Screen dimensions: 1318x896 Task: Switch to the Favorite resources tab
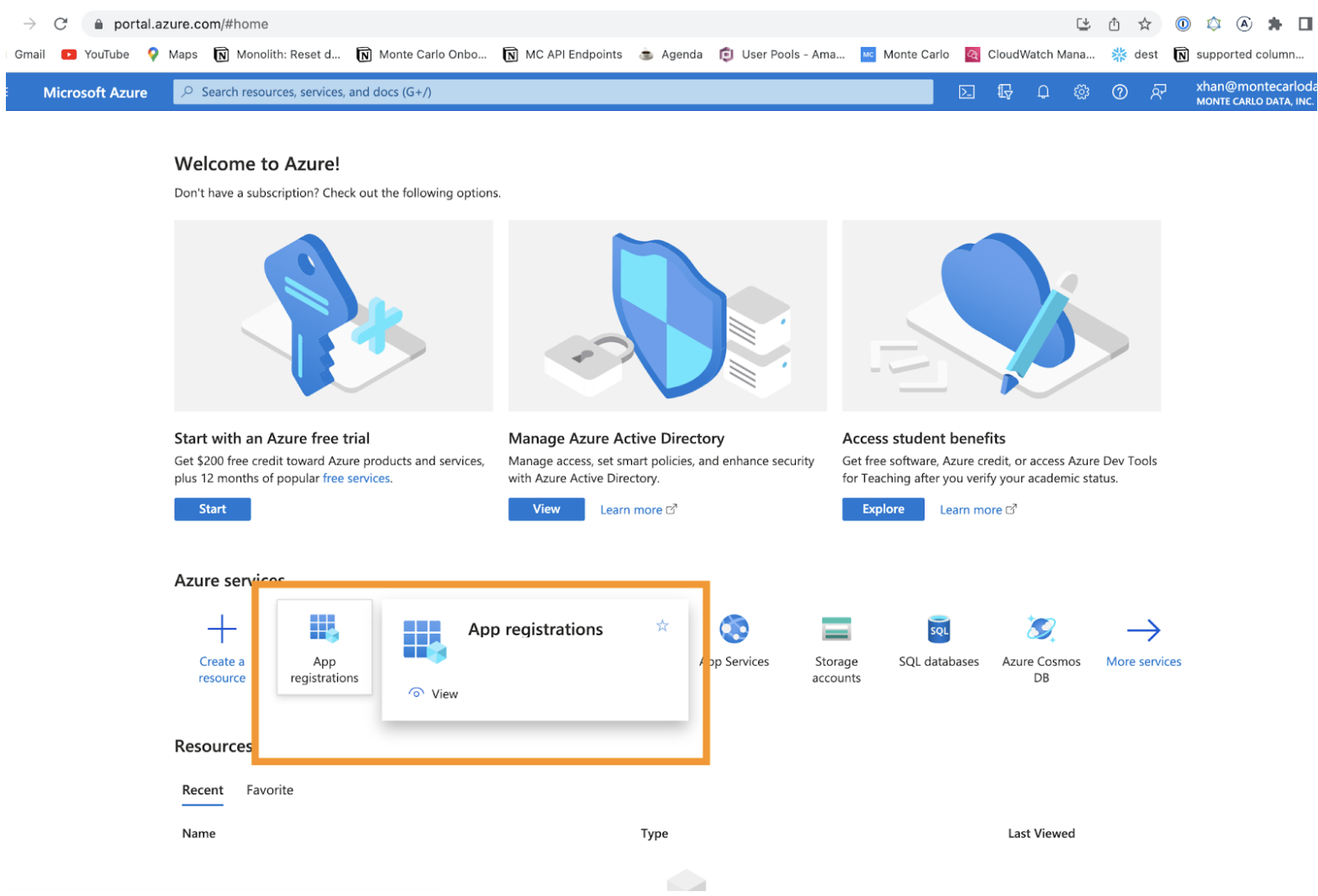pyautogui.click(x=270, y=790)
